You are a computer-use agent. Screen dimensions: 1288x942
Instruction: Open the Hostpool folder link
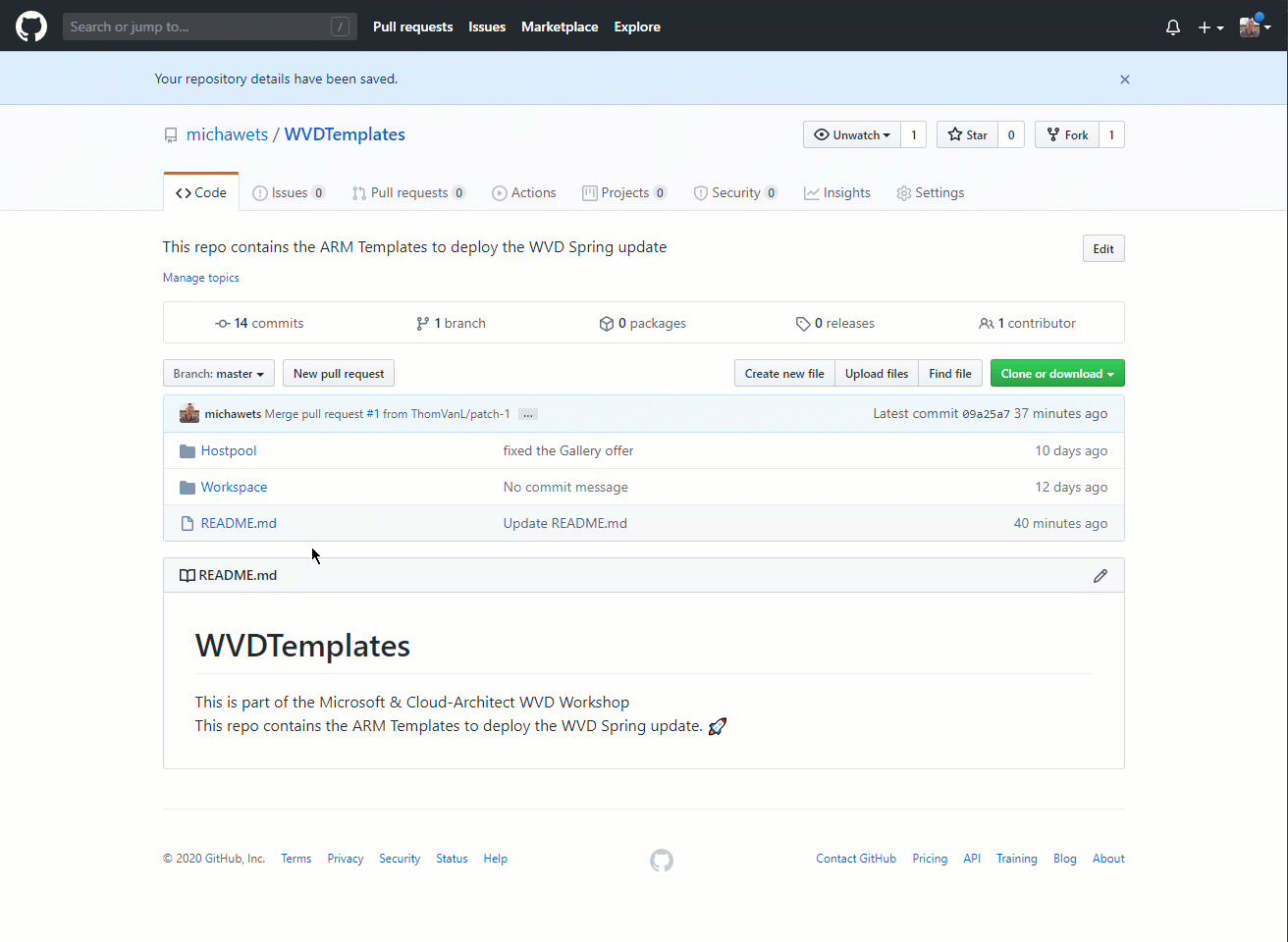coord(229,451)
